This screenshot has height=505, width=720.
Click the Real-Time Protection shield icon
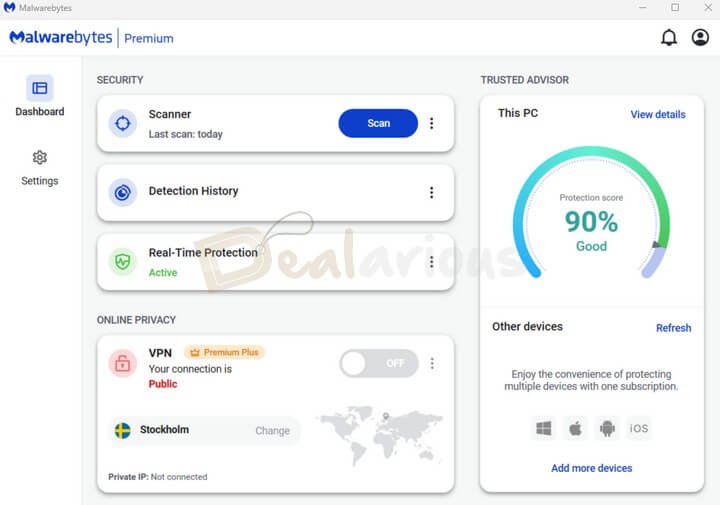123,262
